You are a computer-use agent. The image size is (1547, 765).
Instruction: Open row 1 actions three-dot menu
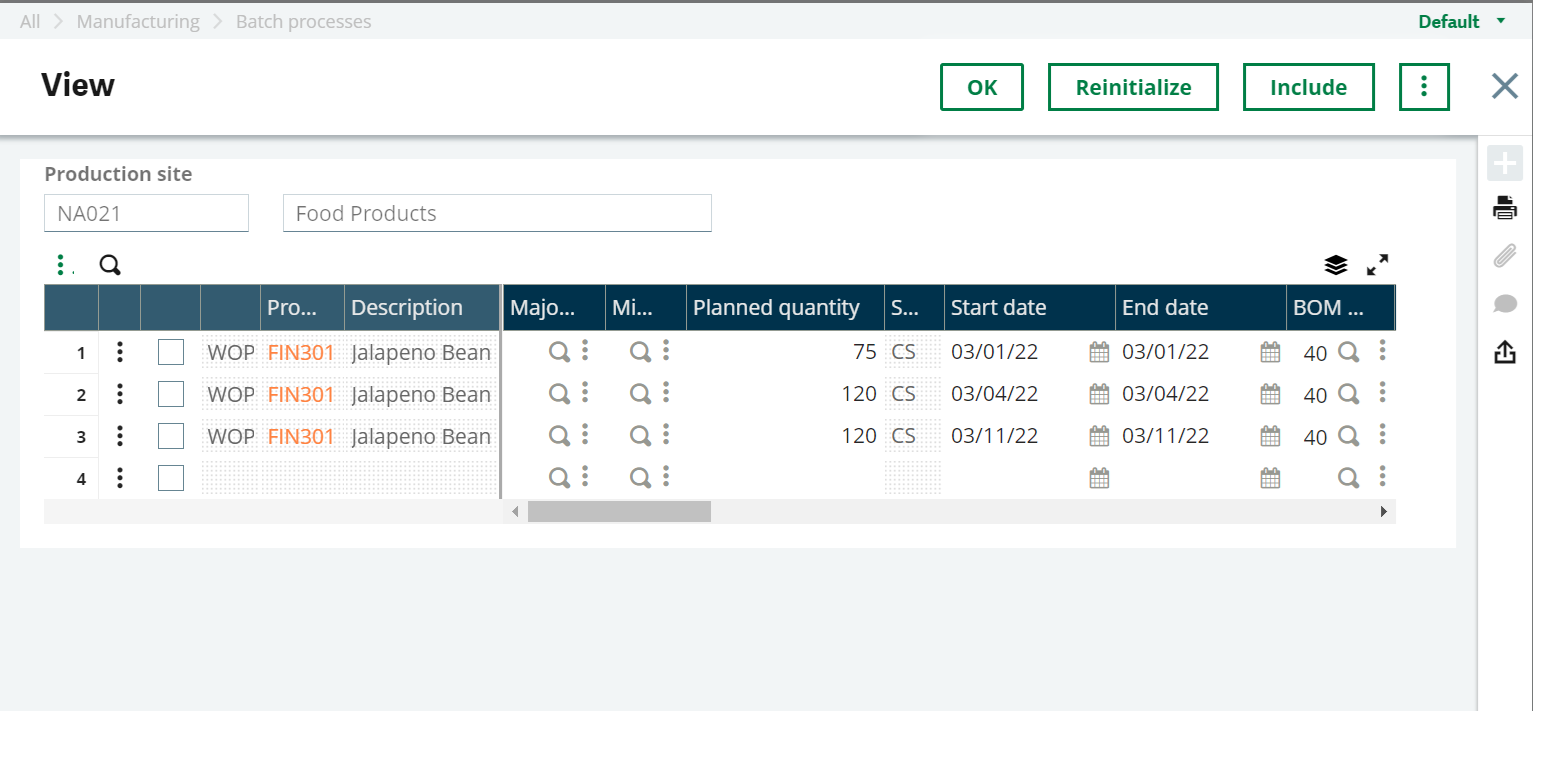point(120,352)
